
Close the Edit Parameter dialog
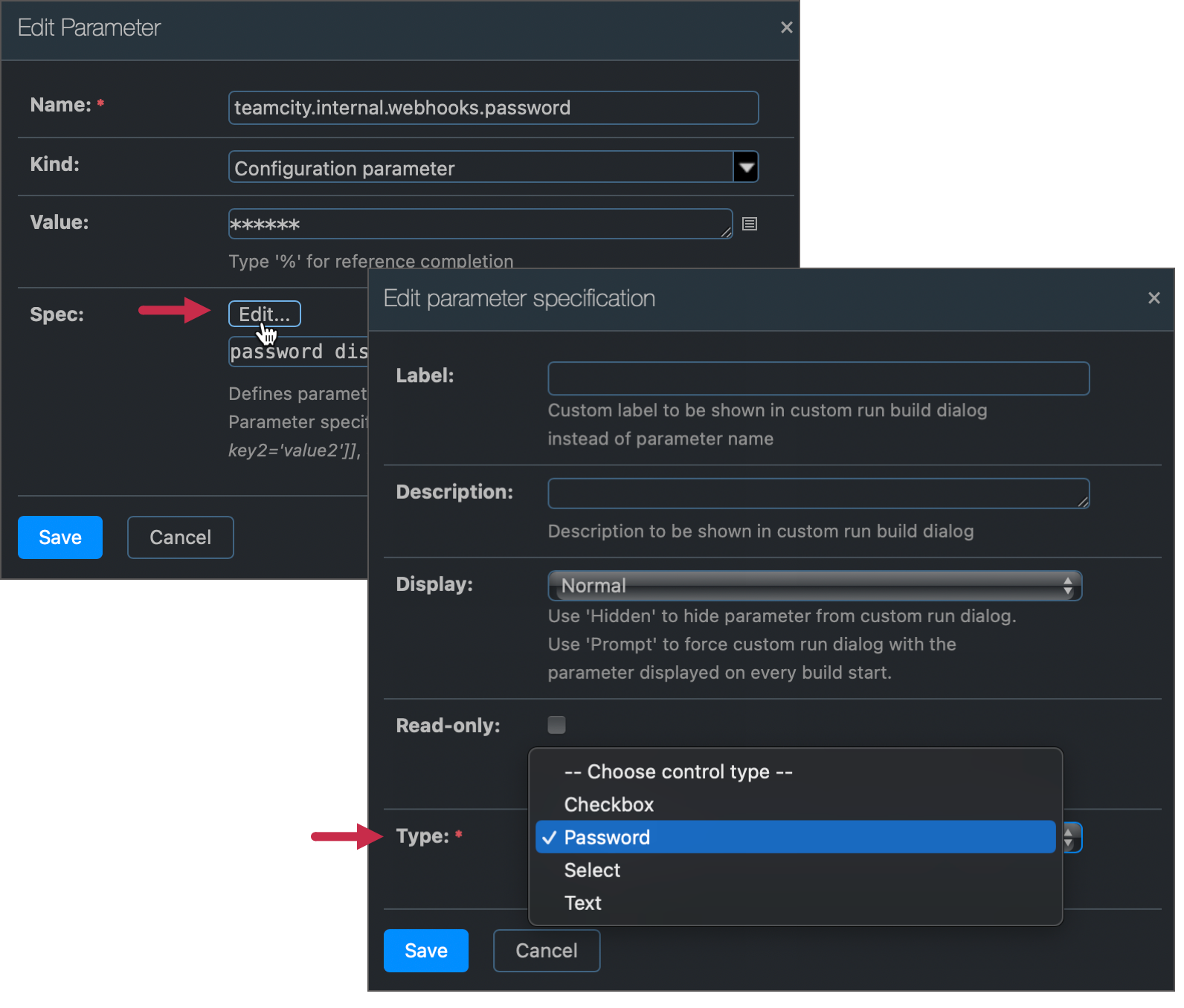pos(786,28)
